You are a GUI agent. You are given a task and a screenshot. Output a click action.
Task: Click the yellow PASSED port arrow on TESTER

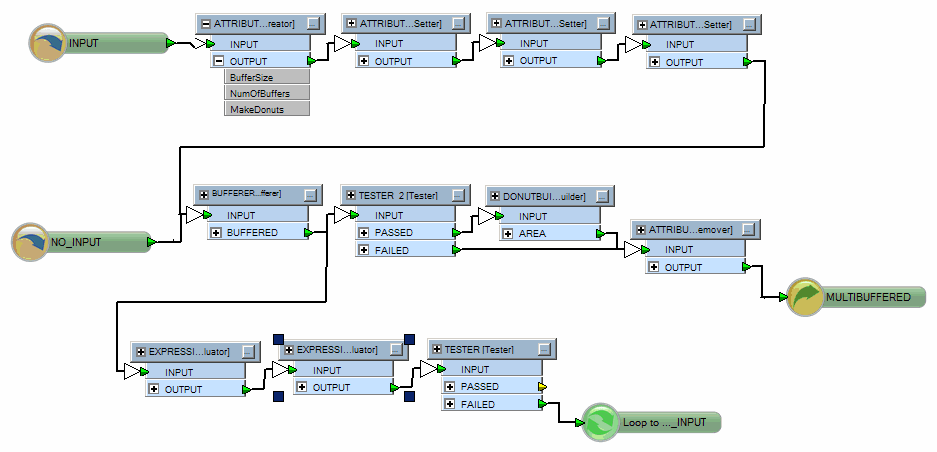(x=542, y=386)
